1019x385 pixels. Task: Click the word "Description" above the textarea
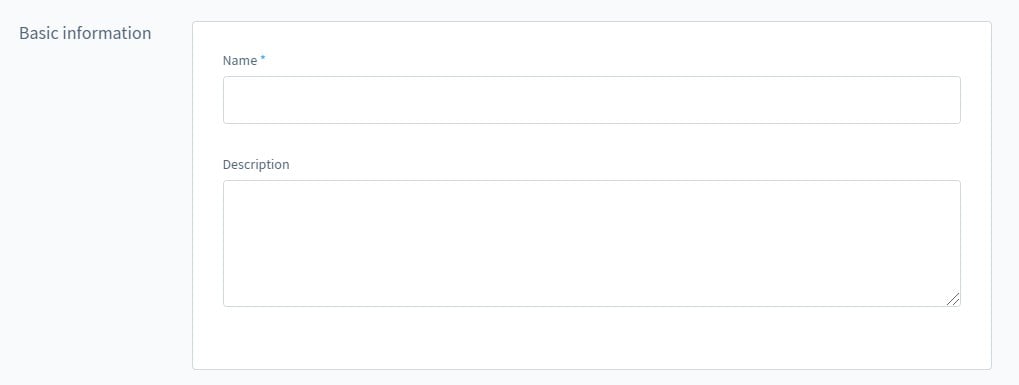pos(256,165)
